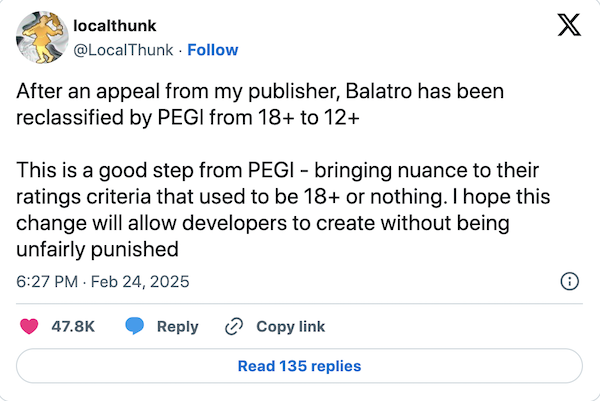Click the 6:27 PM time text
600x401 pixels.
coord(46,282)
